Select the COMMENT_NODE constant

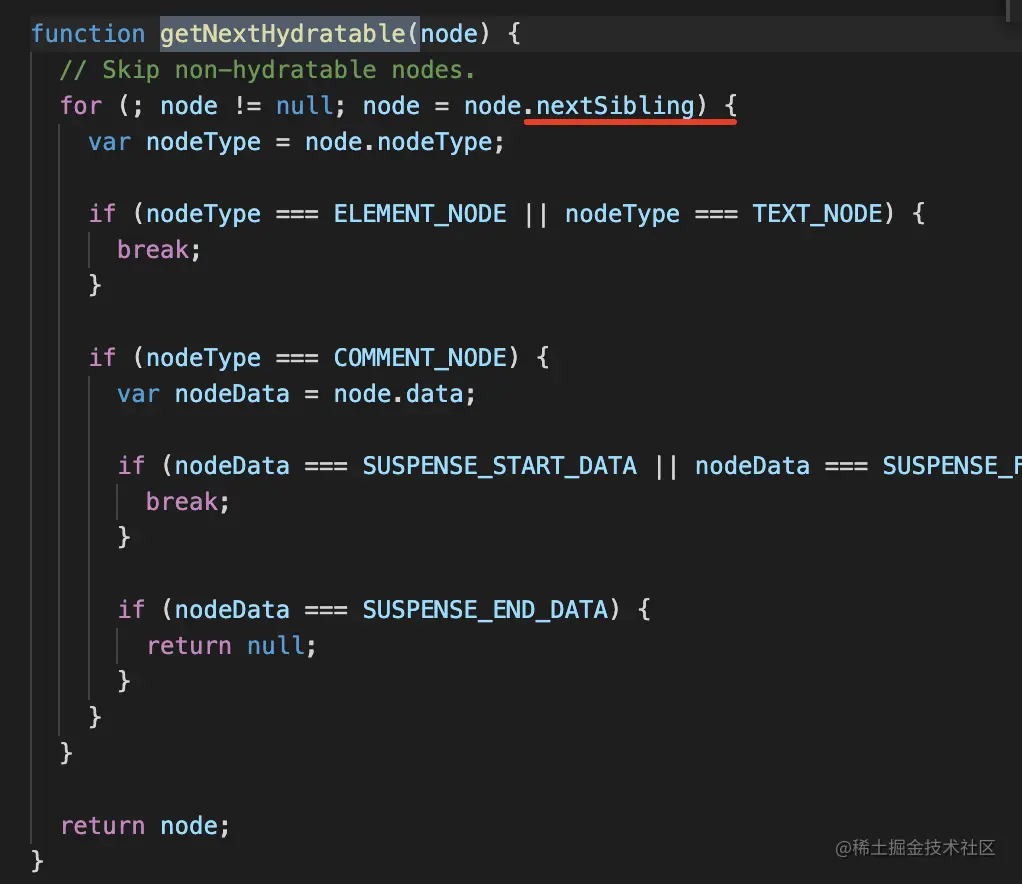[420, 357]
